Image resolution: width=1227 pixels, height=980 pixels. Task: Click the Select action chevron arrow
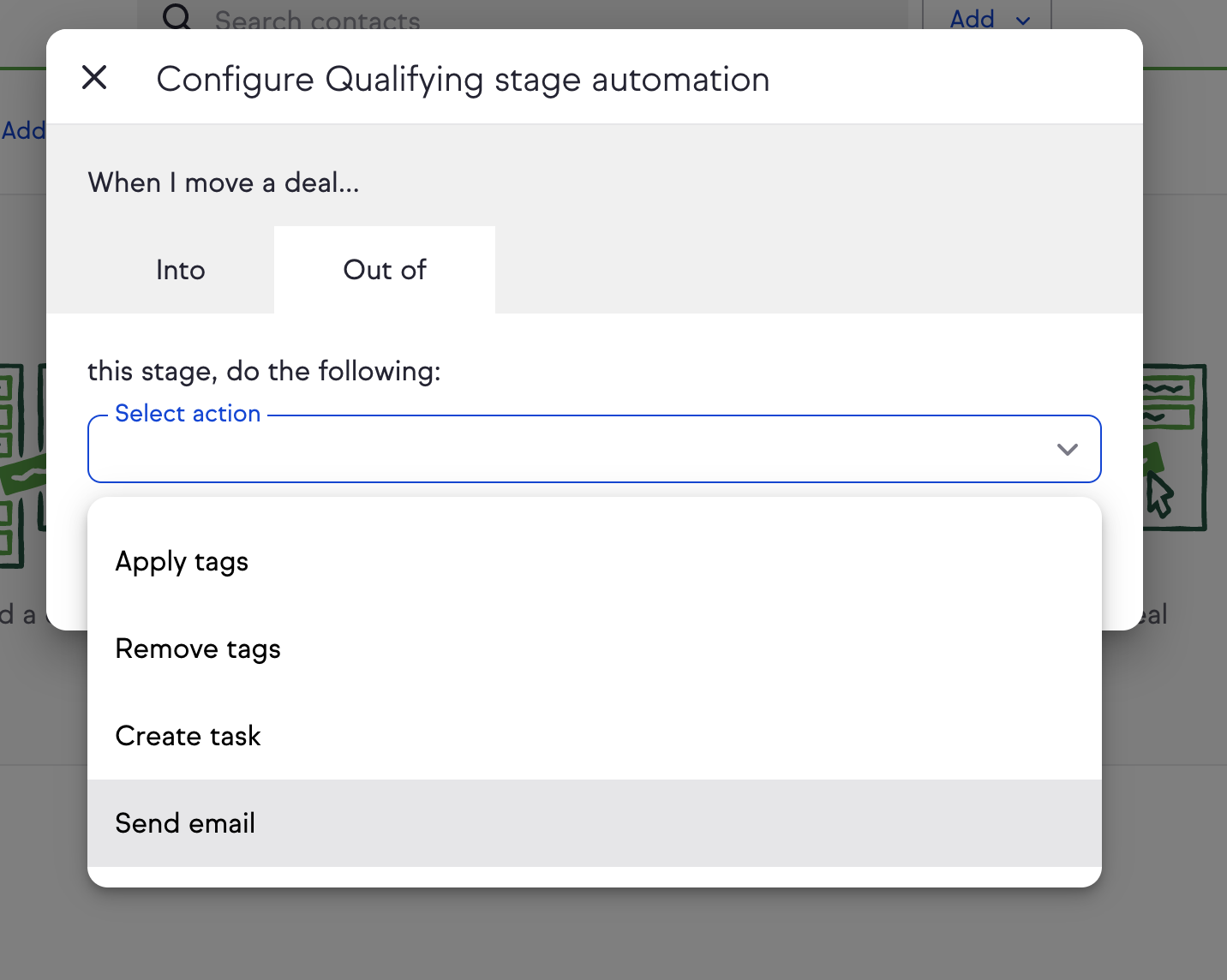pos(1067,450)
